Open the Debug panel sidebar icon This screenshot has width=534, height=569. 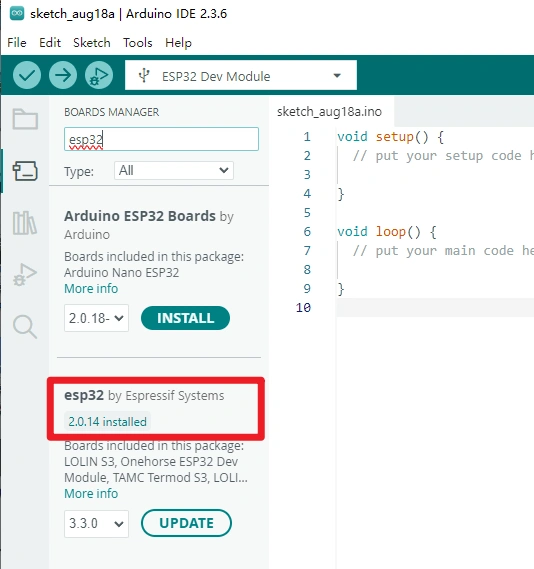[25, 275]
